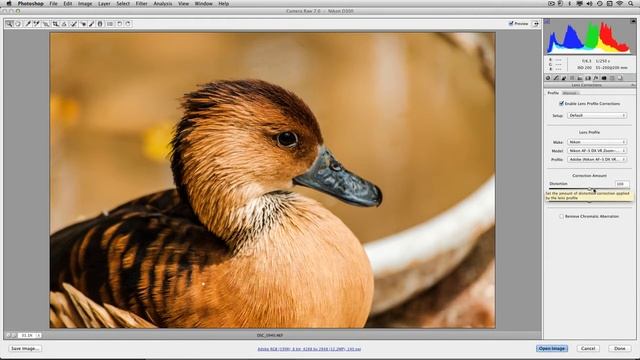Click the zoom in plus button
Screen dimensions: 640x360
(x=14, y=335)
